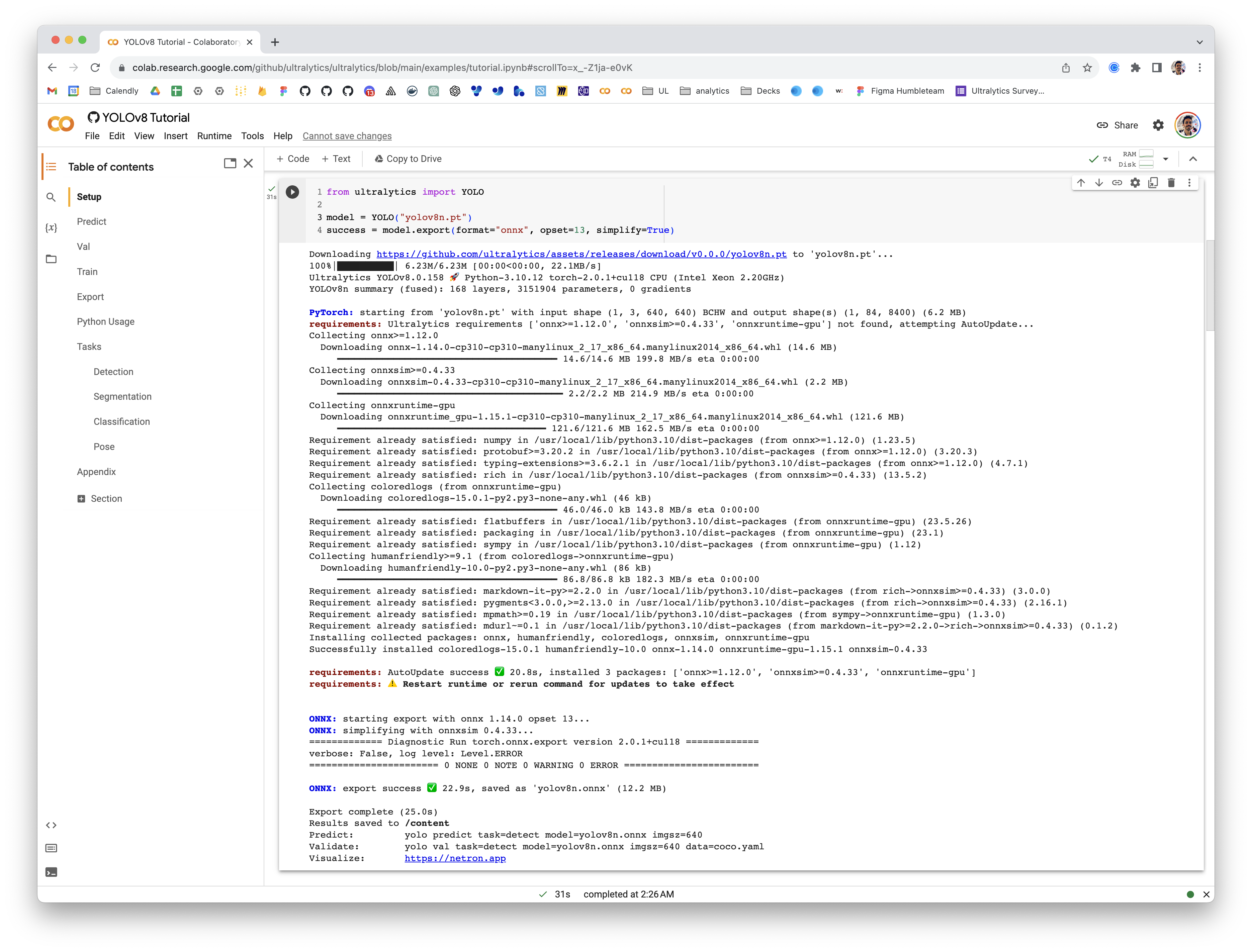The height and width of the screenshot is (952, 1252).
Task: Click Table of contents list icon
Action: click(51, 167)
